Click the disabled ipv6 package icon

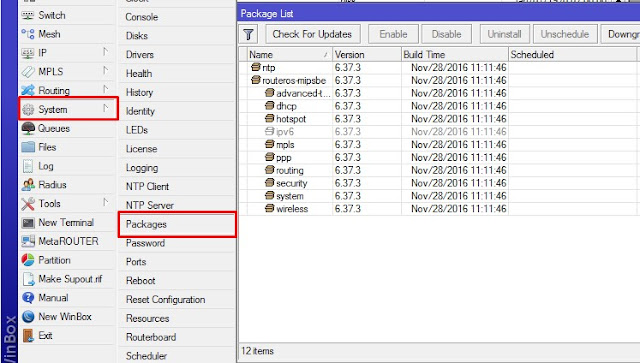point(269,131)
